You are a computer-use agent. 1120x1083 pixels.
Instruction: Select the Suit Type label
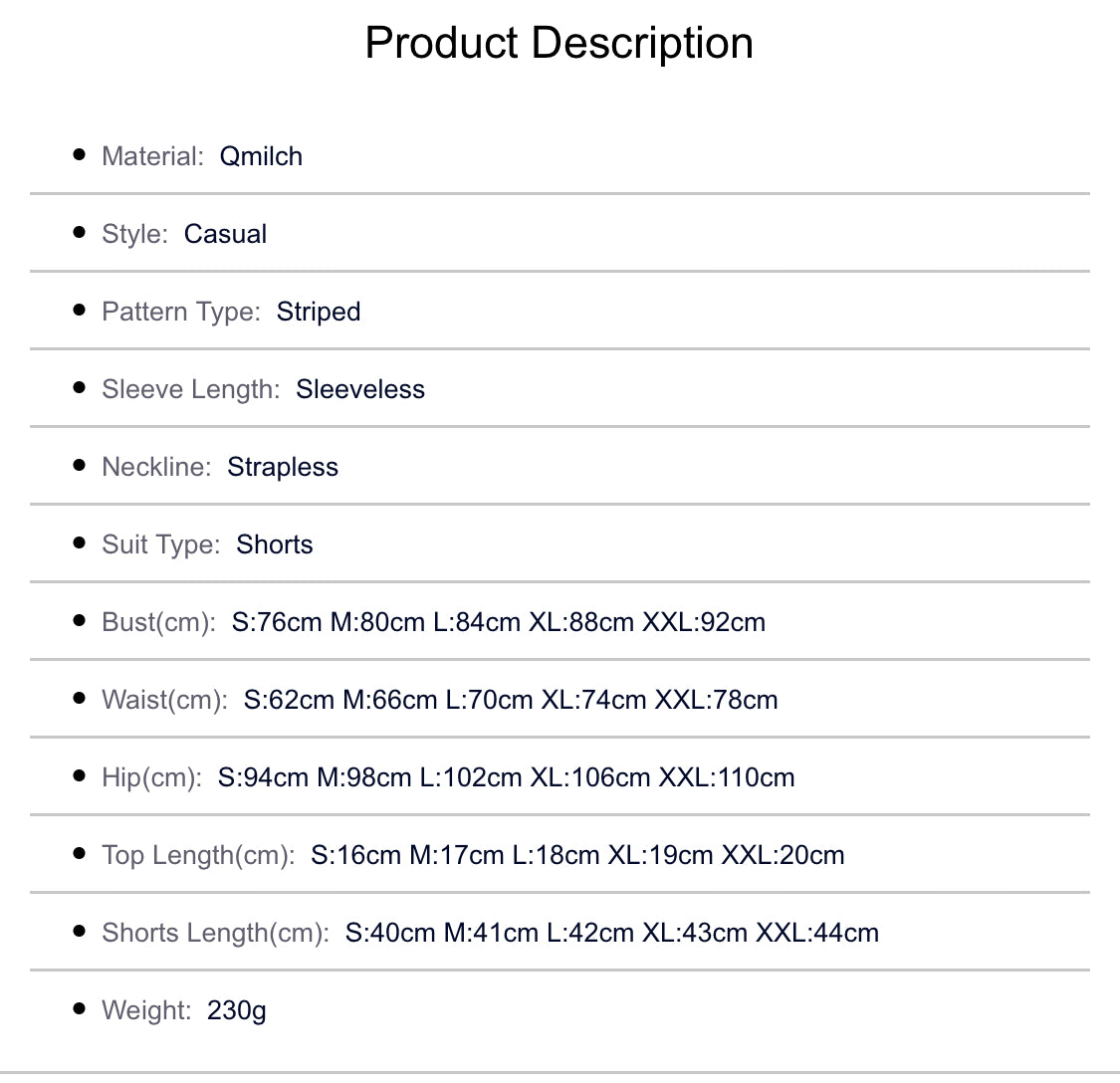click(160, 544)
